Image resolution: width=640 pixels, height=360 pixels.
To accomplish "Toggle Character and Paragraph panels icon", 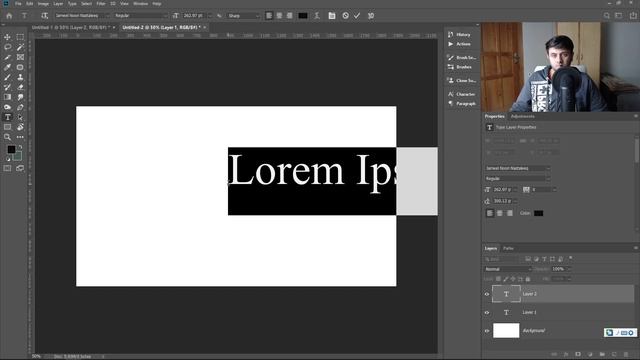I will pos(331,16).
